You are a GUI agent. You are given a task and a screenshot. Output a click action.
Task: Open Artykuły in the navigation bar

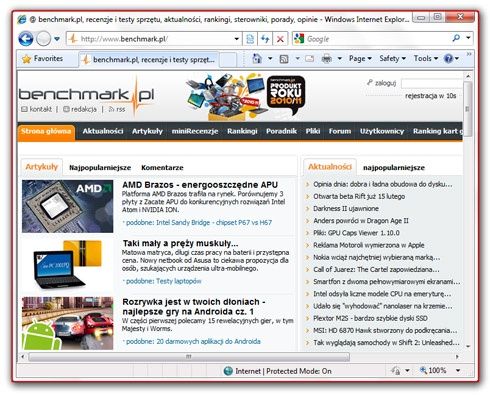point(147,131)
